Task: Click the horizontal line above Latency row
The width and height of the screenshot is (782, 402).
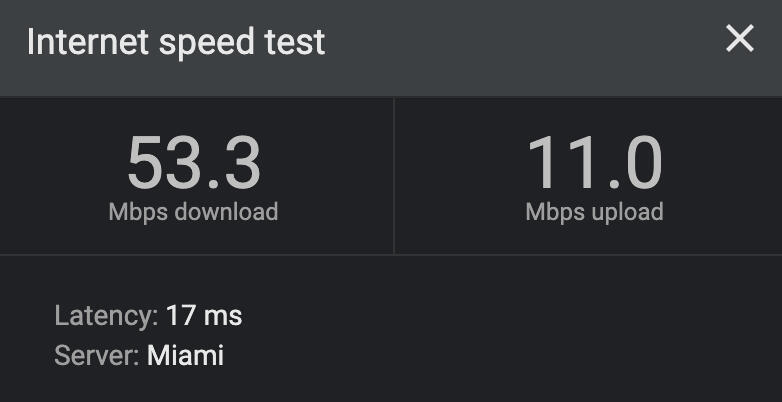Action: coord(390,254)
